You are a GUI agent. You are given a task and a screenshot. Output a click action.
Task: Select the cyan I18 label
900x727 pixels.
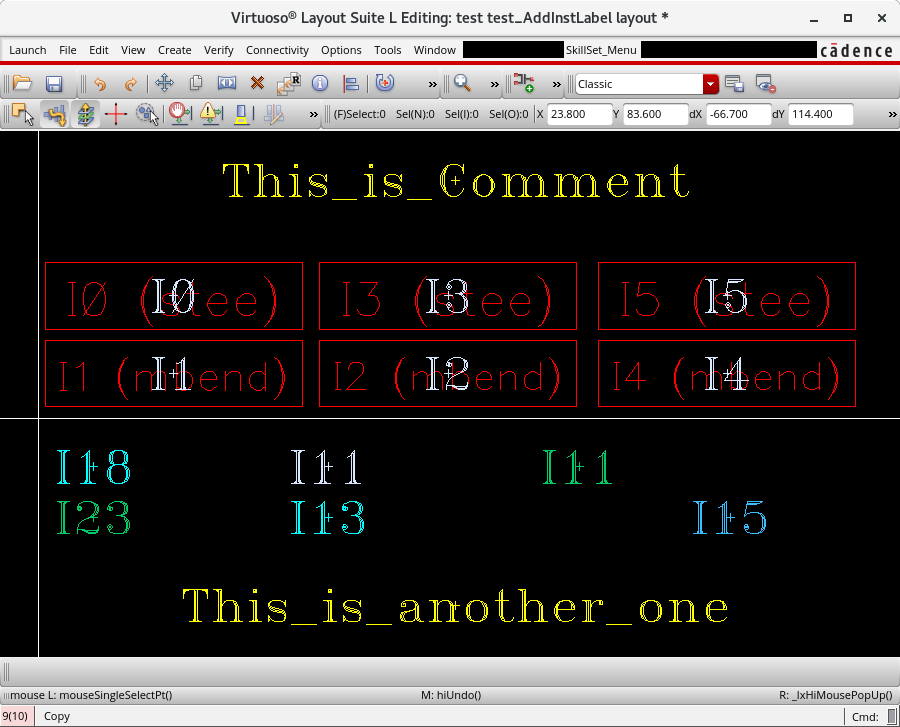[94, 466]
